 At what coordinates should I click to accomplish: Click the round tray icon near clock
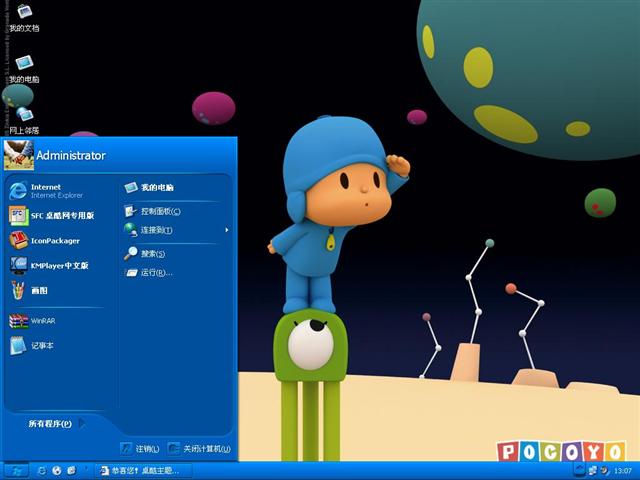click(604, 471)
